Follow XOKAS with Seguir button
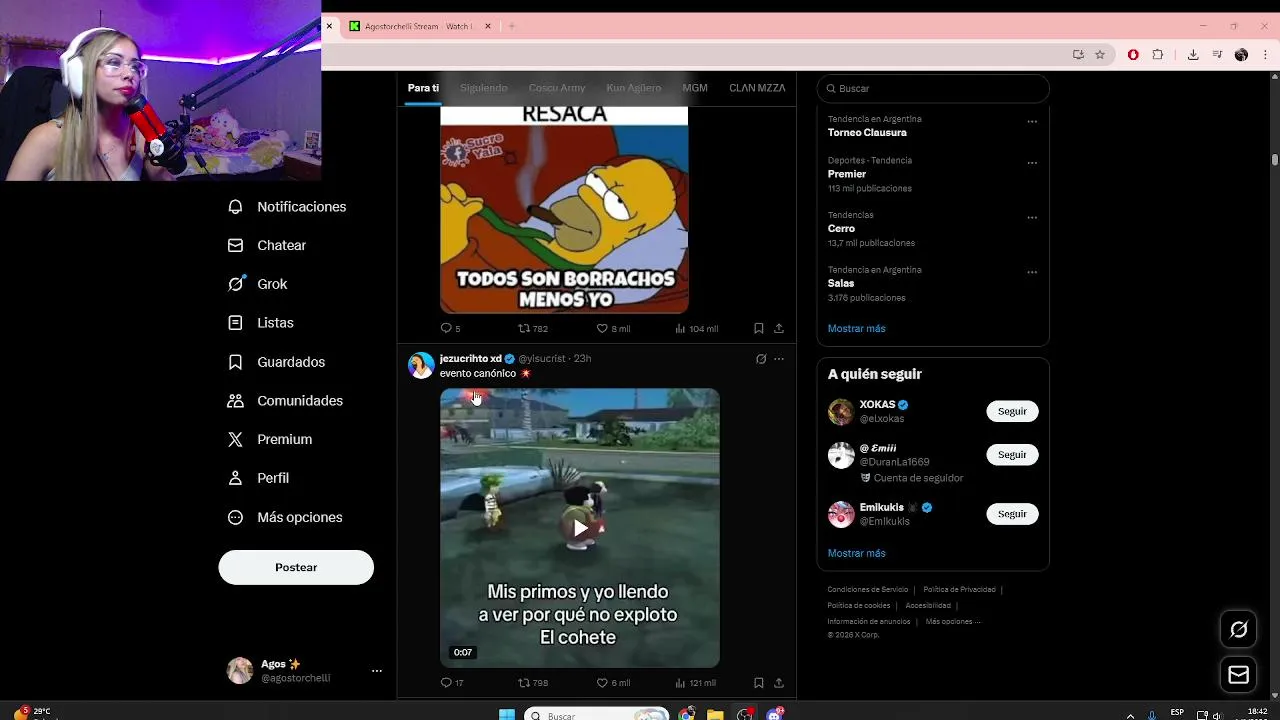1280x720 pixels. (x=1012, y=411)
